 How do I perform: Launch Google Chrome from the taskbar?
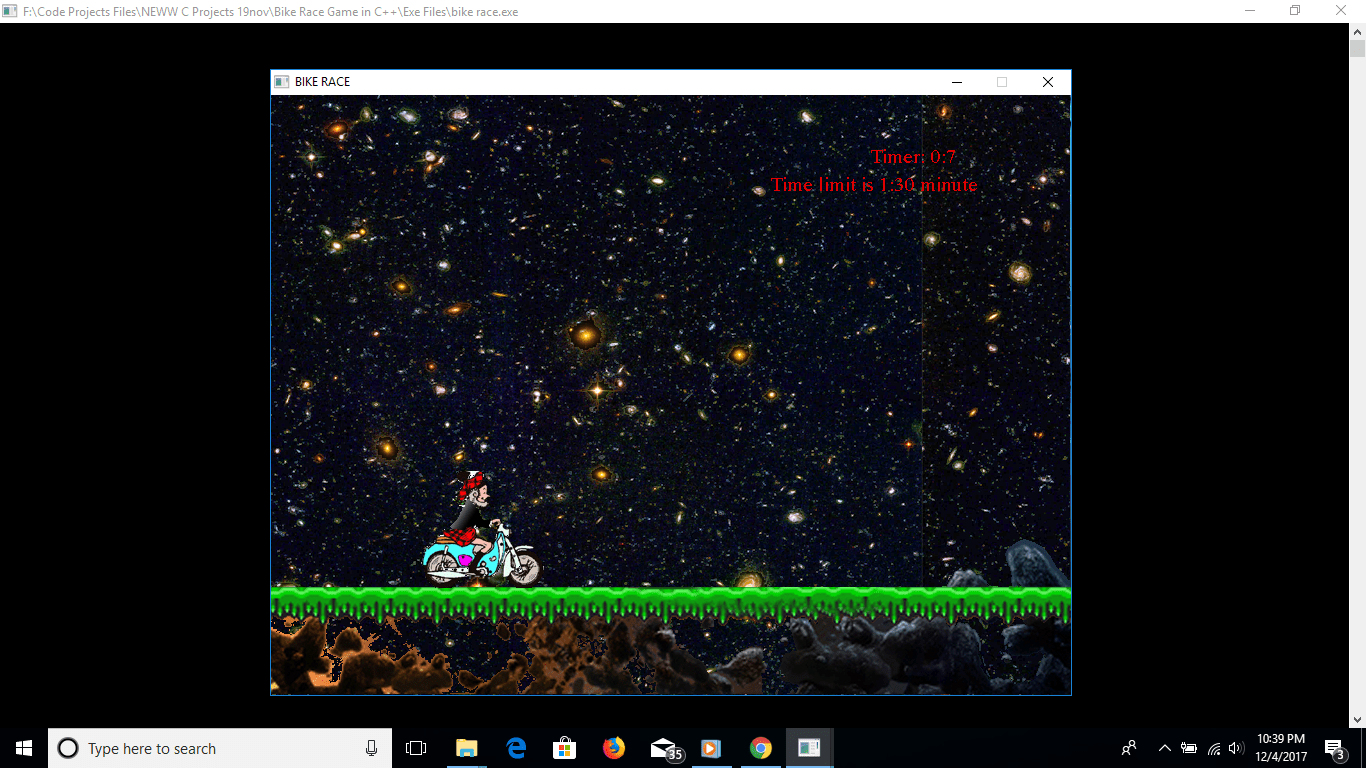tap(761, 748)
